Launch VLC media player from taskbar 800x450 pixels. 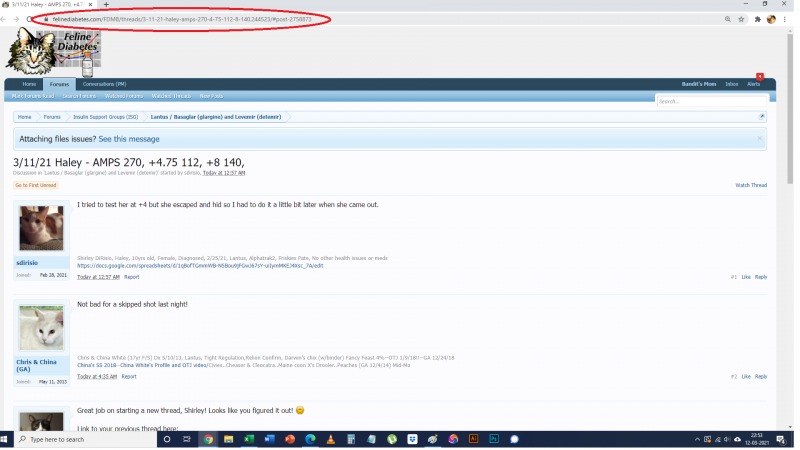[x=331, y=439]
